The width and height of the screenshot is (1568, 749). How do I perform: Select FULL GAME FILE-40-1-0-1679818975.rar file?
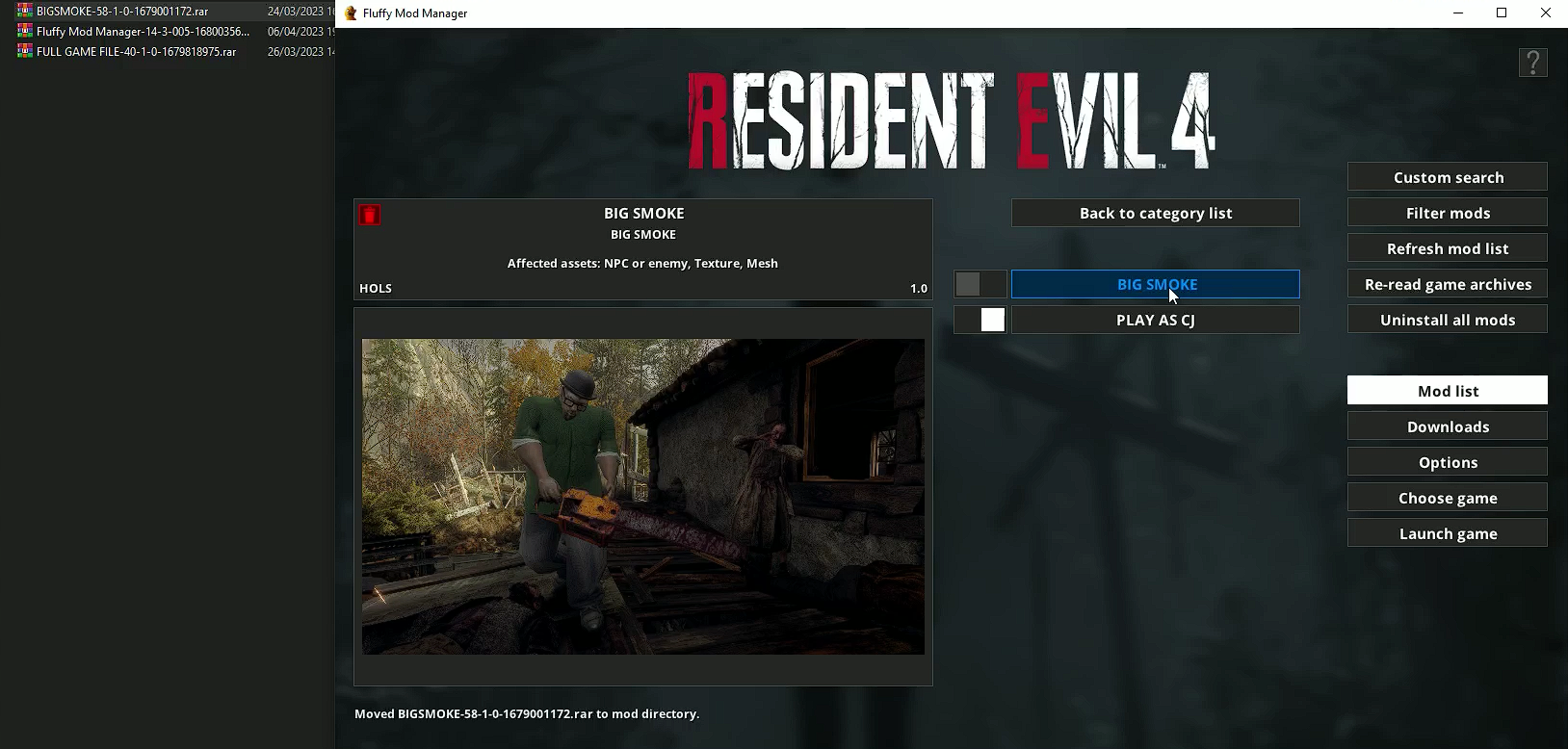(x=136, y=51)
